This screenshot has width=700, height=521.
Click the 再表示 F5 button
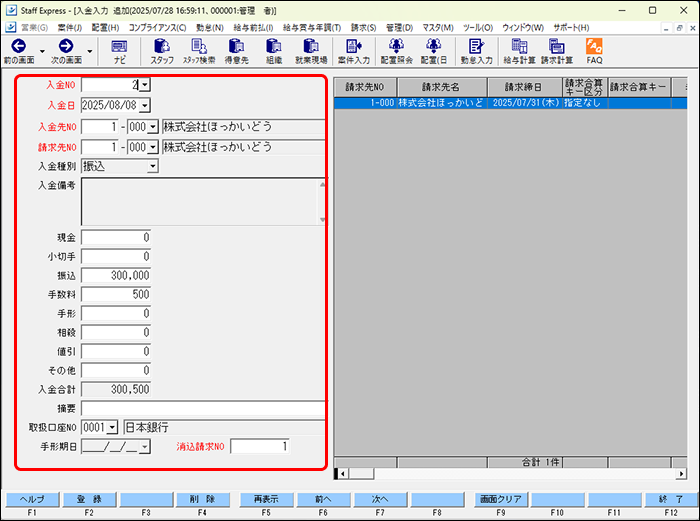pos(266,499)
